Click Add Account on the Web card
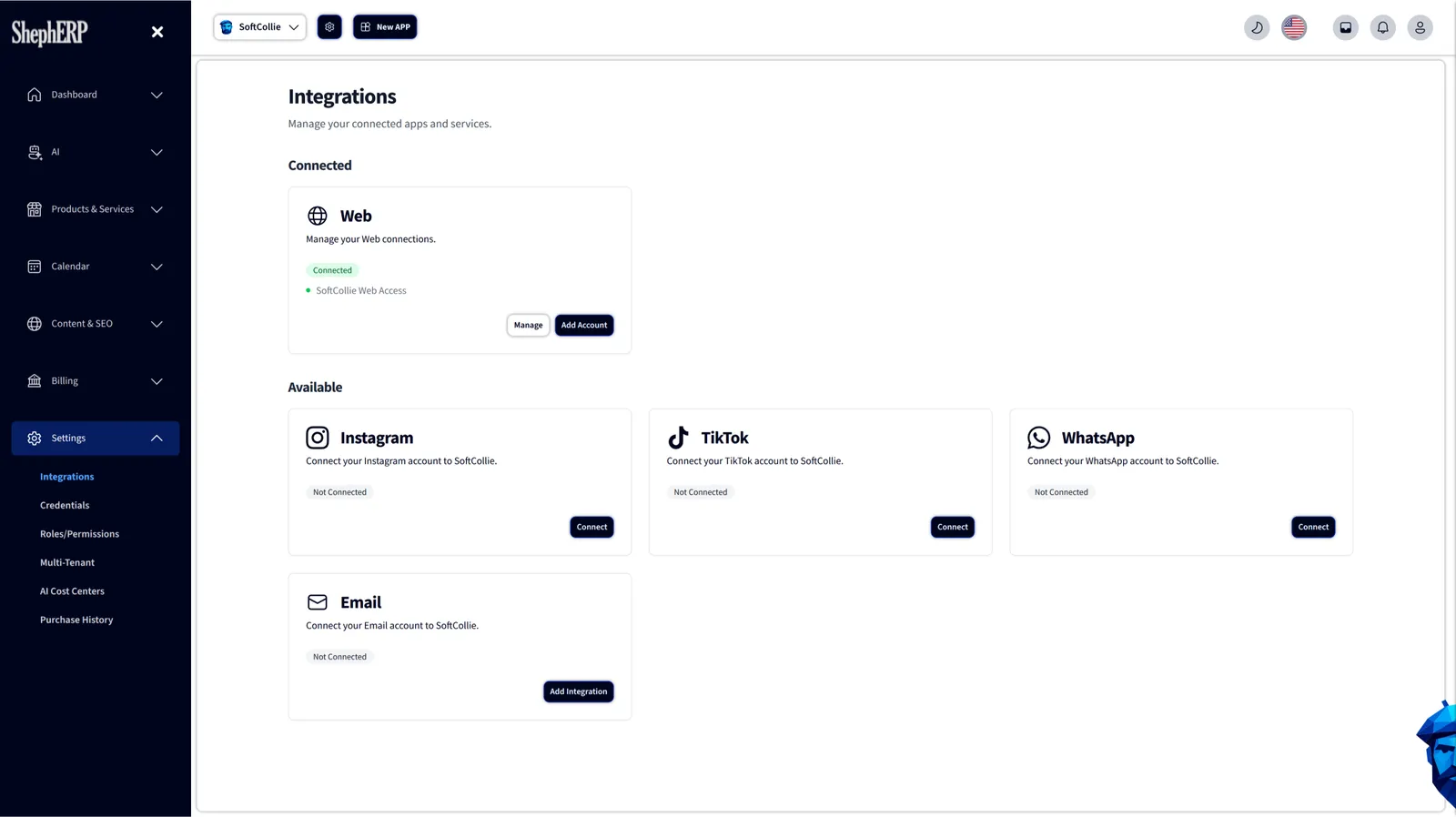 pos(584,325)
